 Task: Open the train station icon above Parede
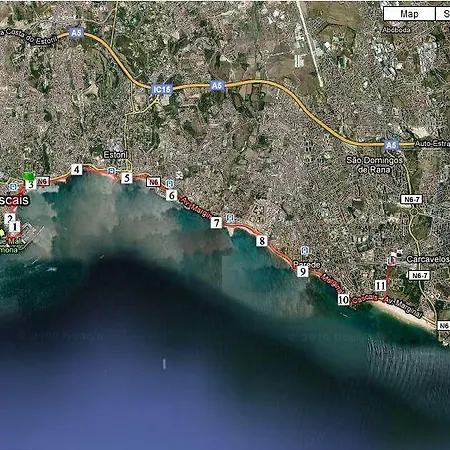[304, 251]
